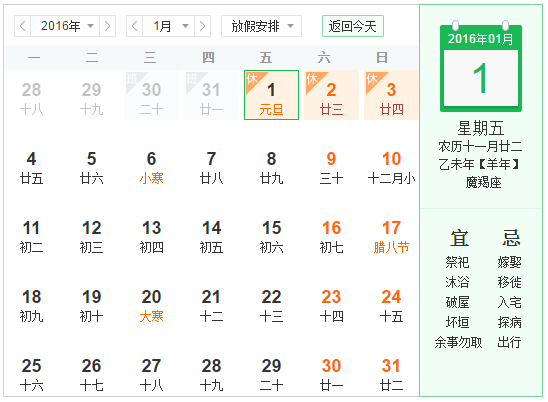Select January 31 廿二
This screenshot has width=548, height=402.
click(x=391, y=375)
